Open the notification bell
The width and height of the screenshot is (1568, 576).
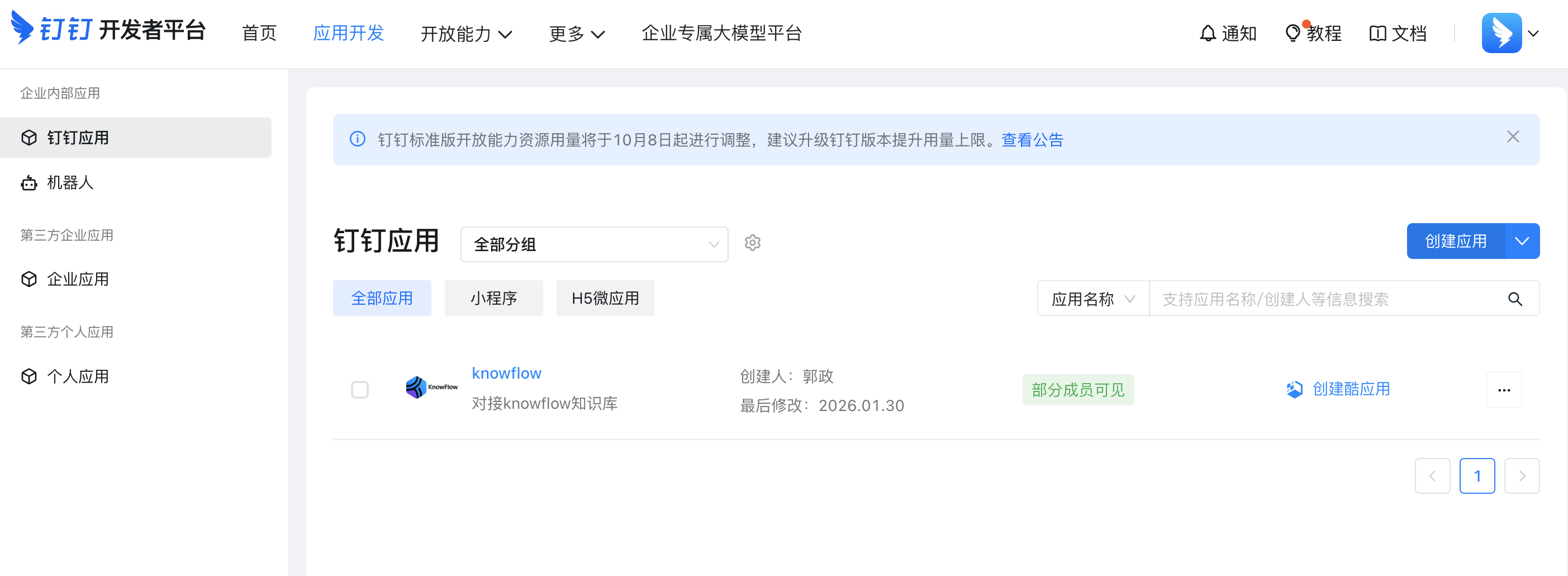point(1207,34)
